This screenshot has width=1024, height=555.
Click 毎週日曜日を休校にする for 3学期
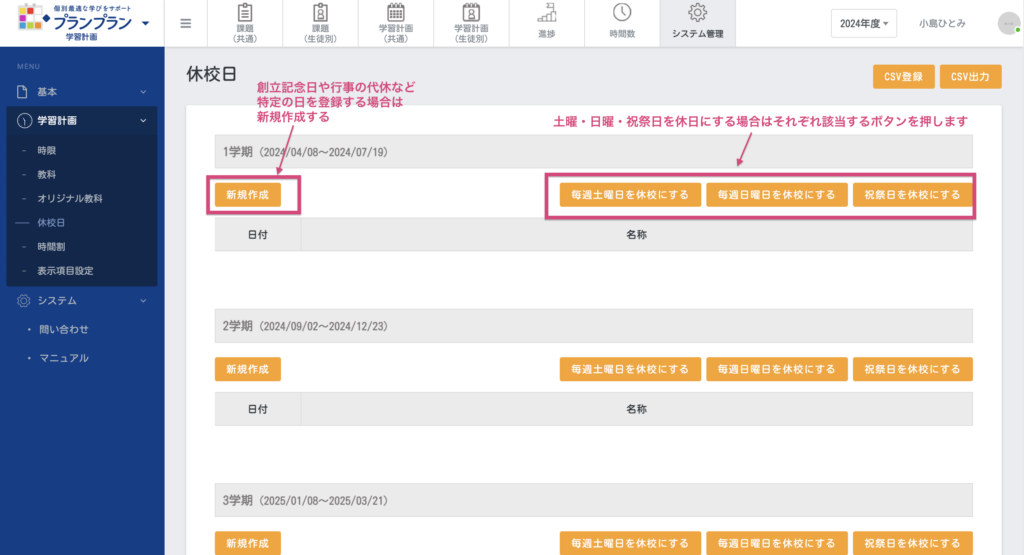(x=776, y=543)
